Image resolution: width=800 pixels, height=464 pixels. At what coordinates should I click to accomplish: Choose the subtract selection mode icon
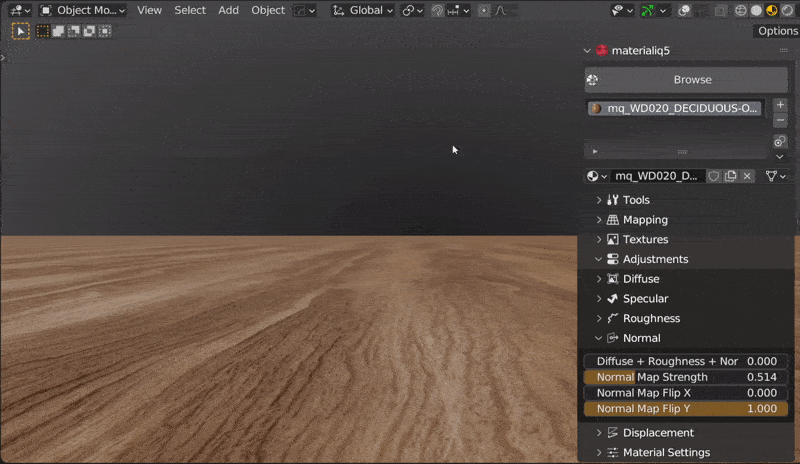[x=73, y=31]
